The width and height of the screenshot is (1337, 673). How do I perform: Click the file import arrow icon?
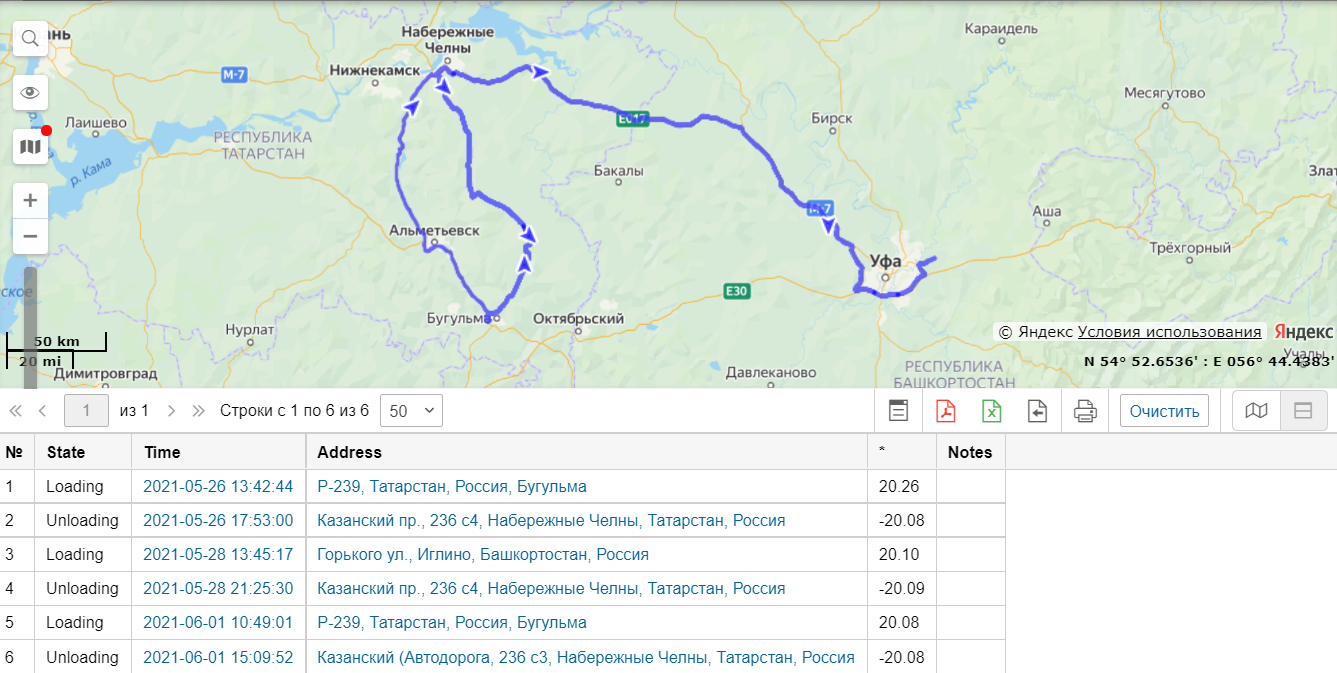(1037, 411)
